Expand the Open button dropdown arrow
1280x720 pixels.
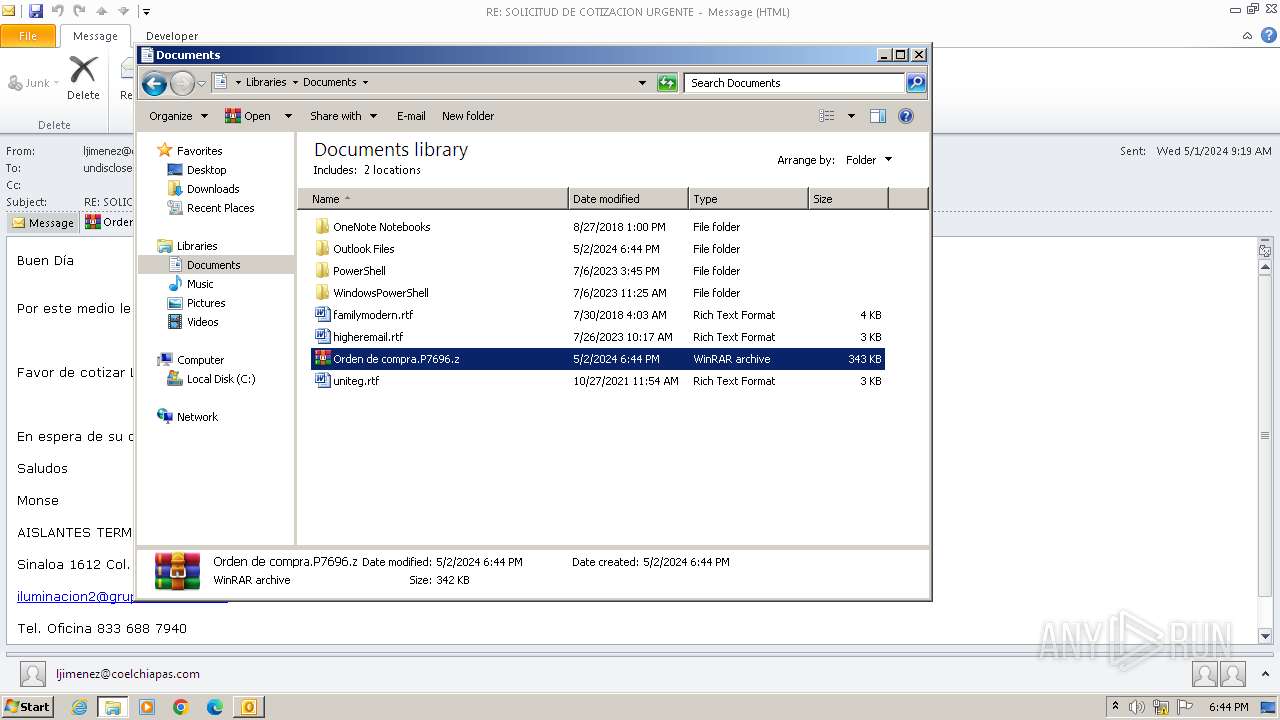288,116
